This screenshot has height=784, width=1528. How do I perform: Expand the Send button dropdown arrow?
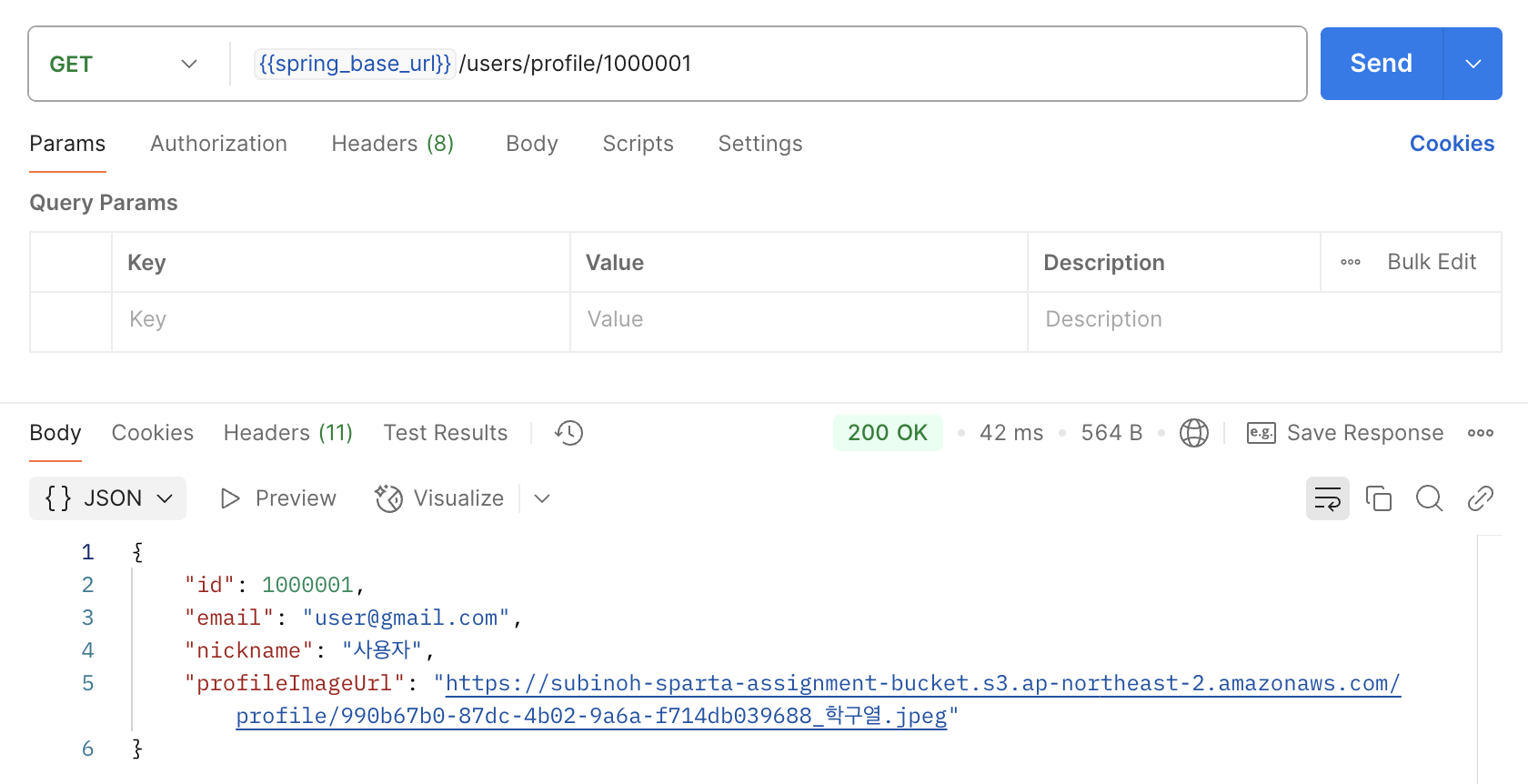coord(1473,64)
